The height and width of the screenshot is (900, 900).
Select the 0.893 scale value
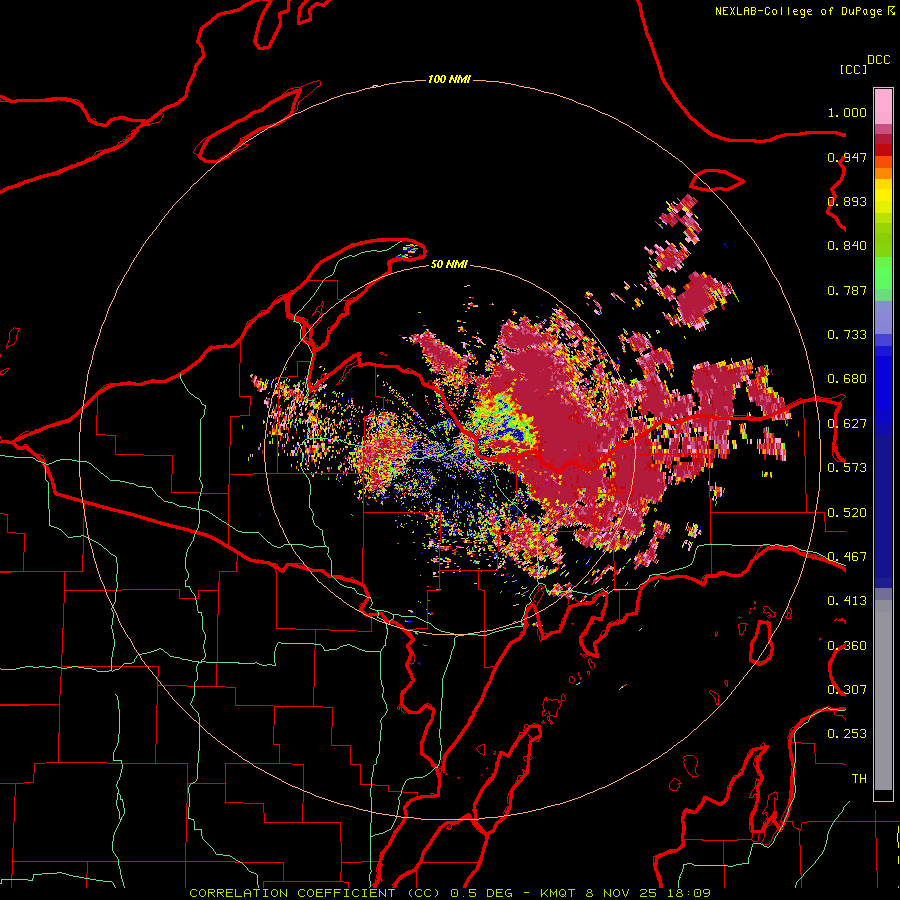point(847,201)
